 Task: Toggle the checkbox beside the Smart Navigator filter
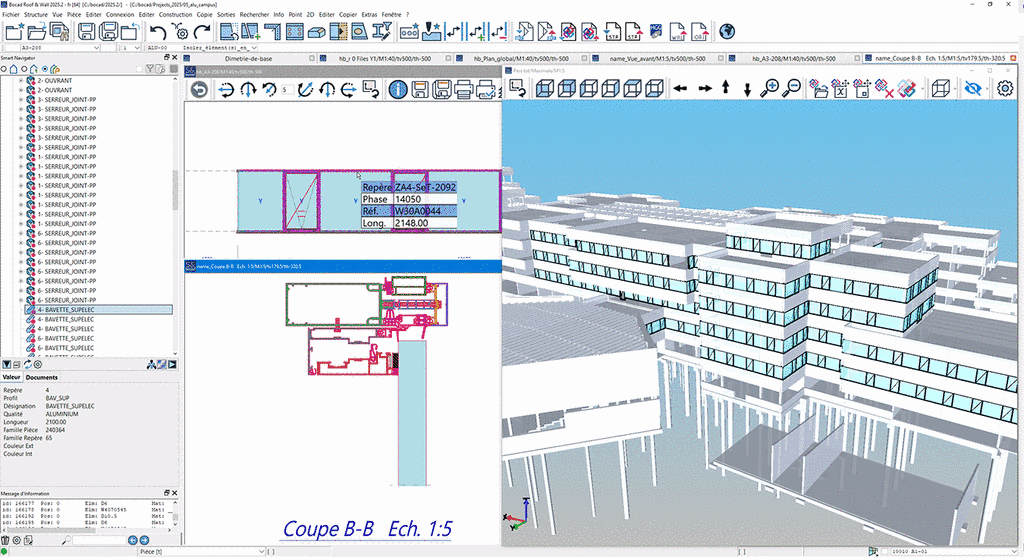point(138,69)
